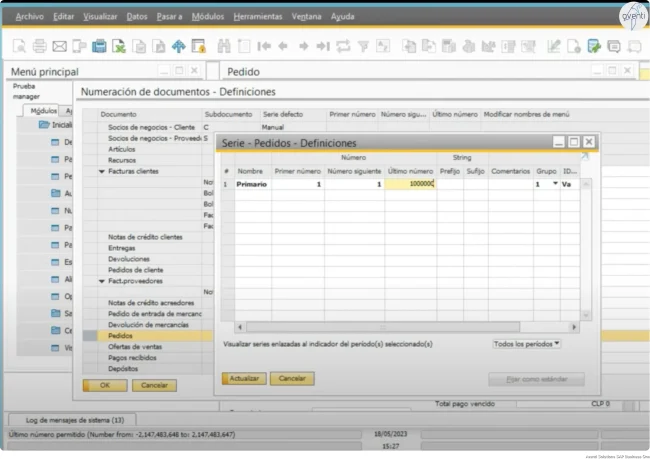Image resolution: width=650 pixels, height=459 pixels.
Task: Click the right arrow of Serie horizontal scrollbar
Action: point(574,327)
